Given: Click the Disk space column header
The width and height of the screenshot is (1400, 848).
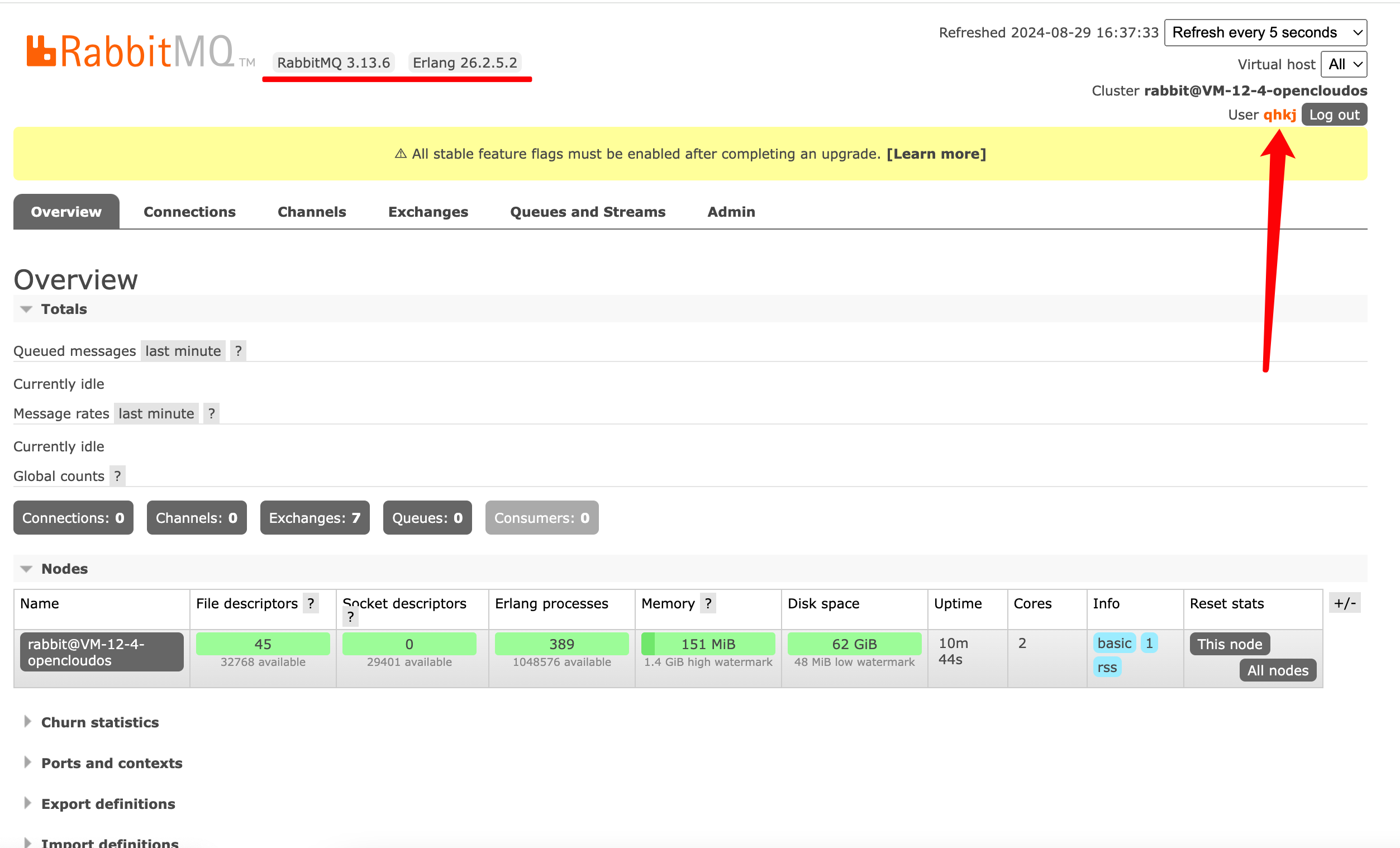Looking at the screenshot, I should click(x=823, y=603).
